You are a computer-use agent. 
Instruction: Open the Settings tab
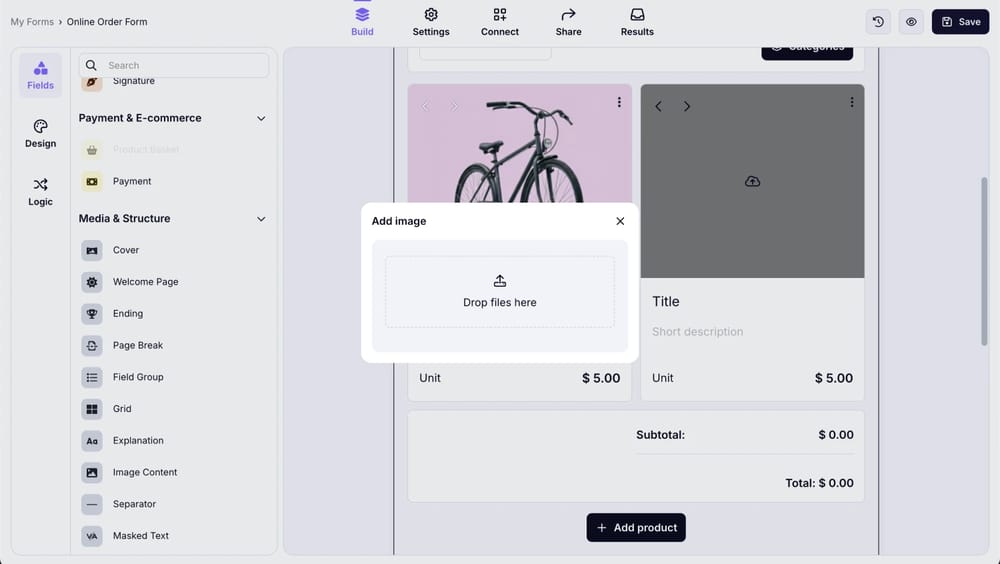(x=431, y=22)
